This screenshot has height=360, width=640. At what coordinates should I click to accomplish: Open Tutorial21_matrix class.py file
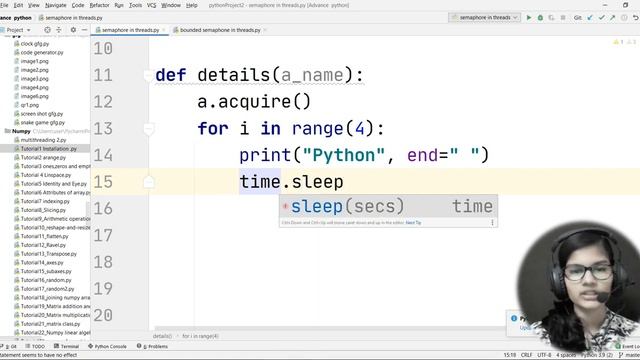click(47, 324)
